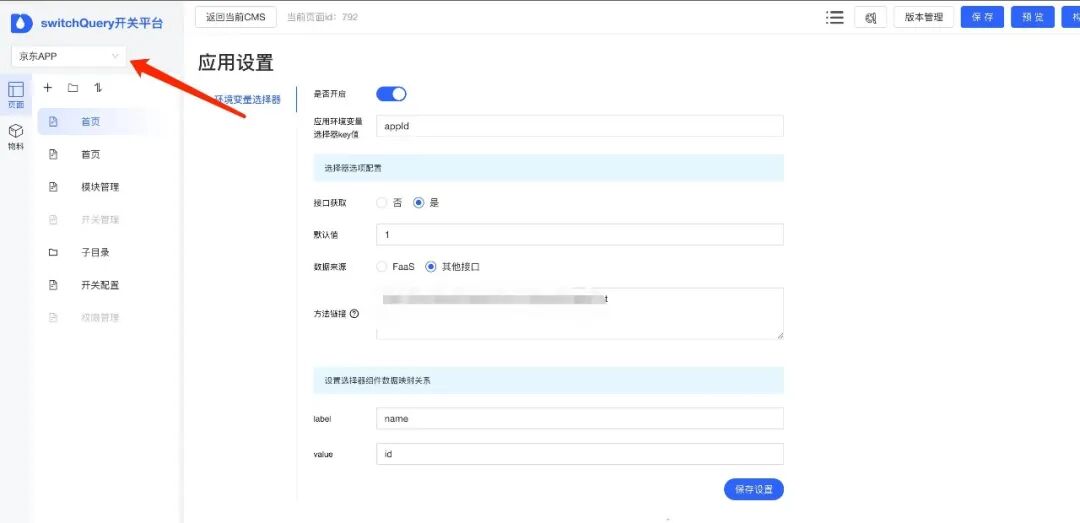Switch to the 环境变量选择器 tab
Image resolution: width=1080 pixels, height=523 pixels.
[247, 99]
